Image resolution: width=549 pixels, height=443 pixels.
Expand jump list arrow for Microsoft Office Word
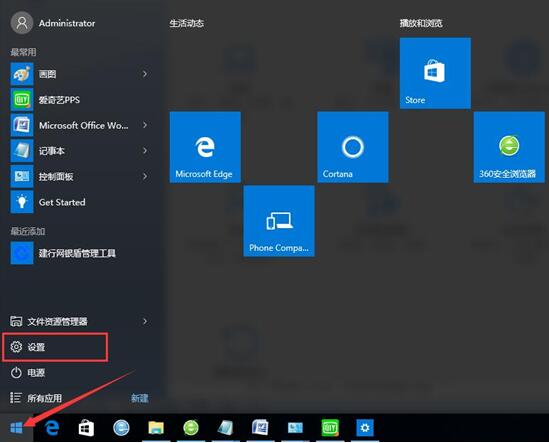(x=145, y=125)
